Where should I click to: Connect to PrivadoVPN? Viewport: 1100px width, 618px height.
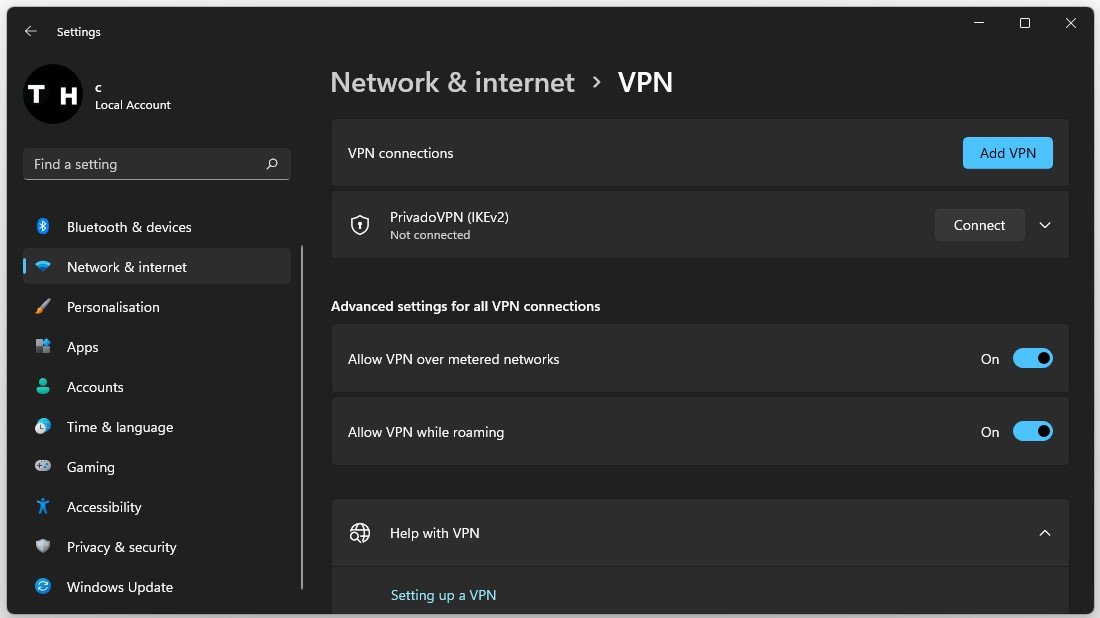(x=979, y=226)
